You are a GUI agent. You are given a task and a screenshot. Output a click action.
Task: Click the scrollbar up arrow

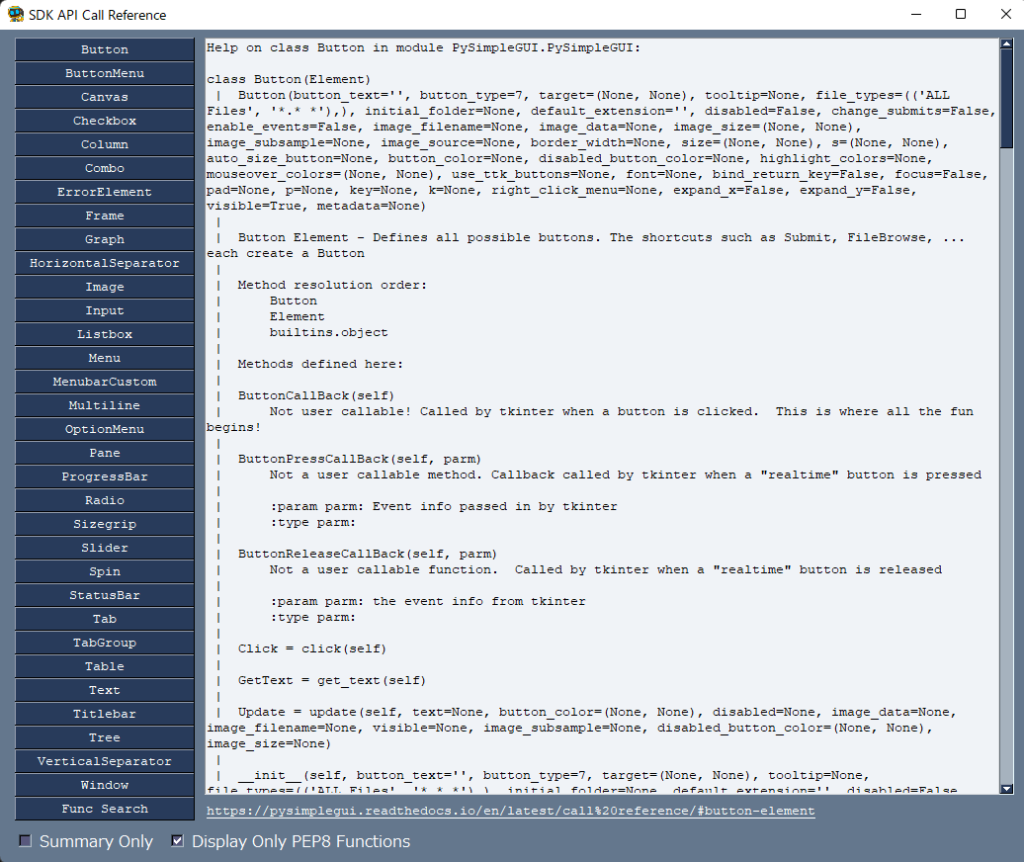(x=1006, y=45)
